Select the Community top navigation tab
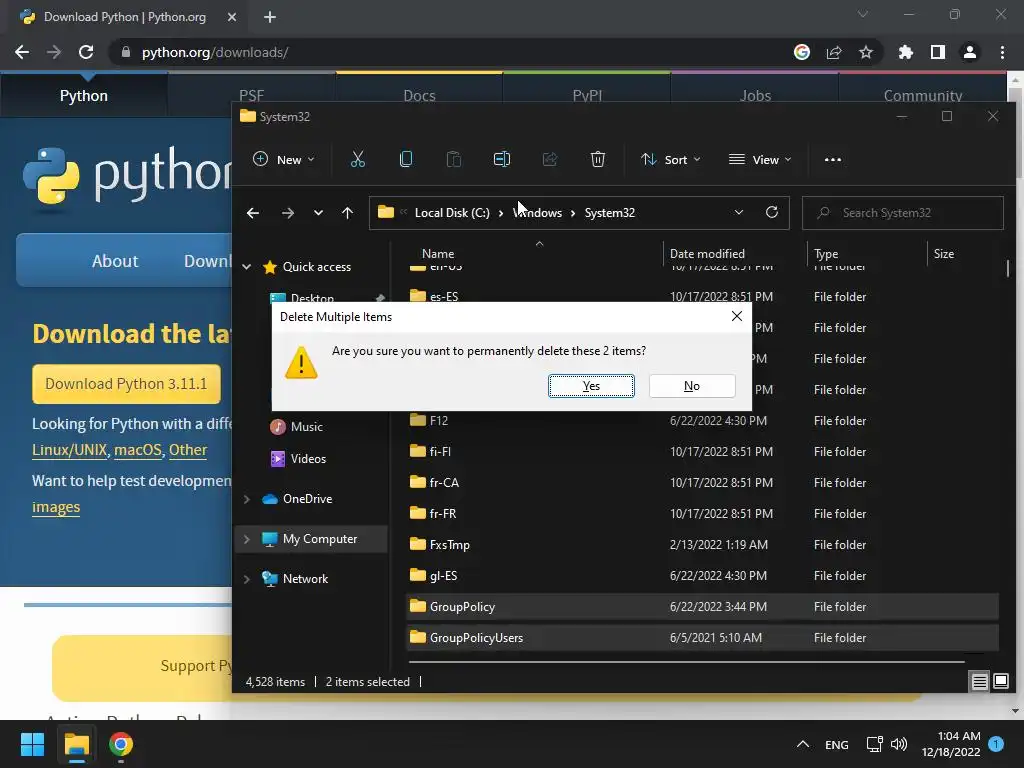 (x=923, y=95)
